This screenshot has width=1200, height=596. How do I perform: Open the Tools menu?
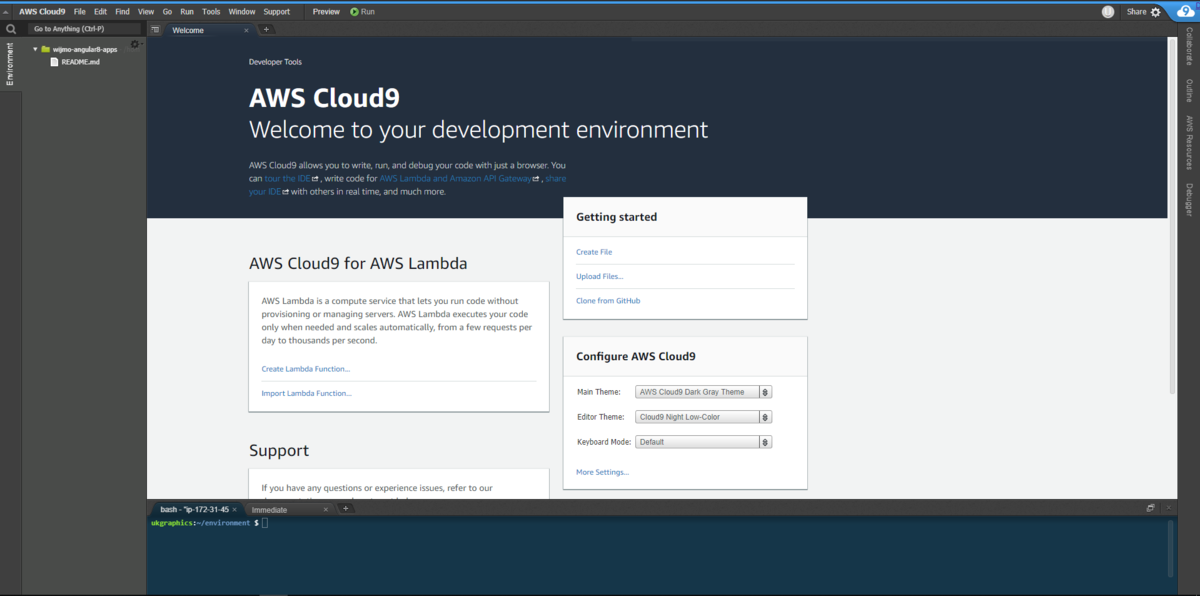(x=211, y=12)
